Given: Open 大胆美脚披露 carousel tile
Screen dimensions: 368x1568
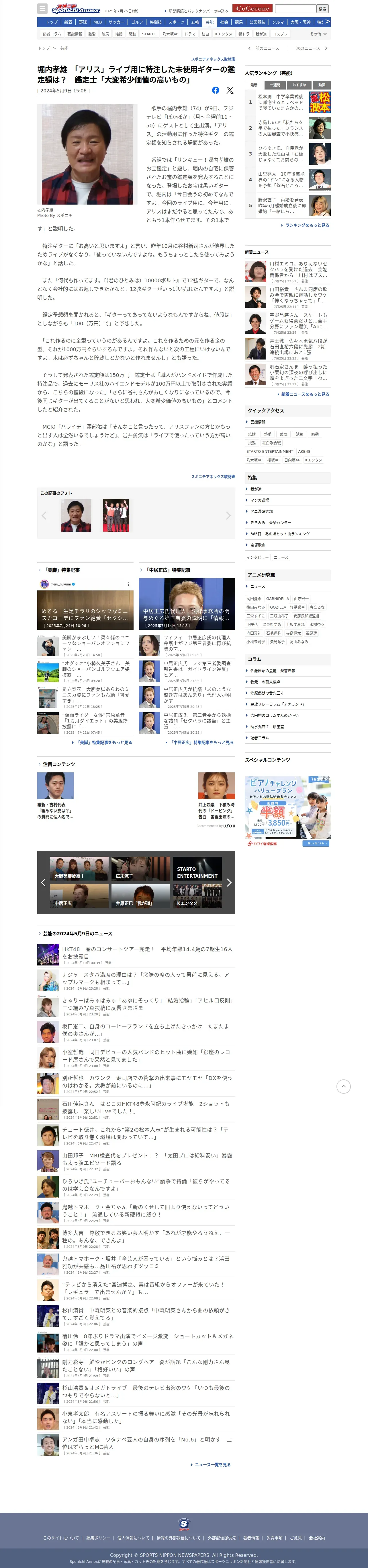Looking at the screenshot, I should coord(79,868).
